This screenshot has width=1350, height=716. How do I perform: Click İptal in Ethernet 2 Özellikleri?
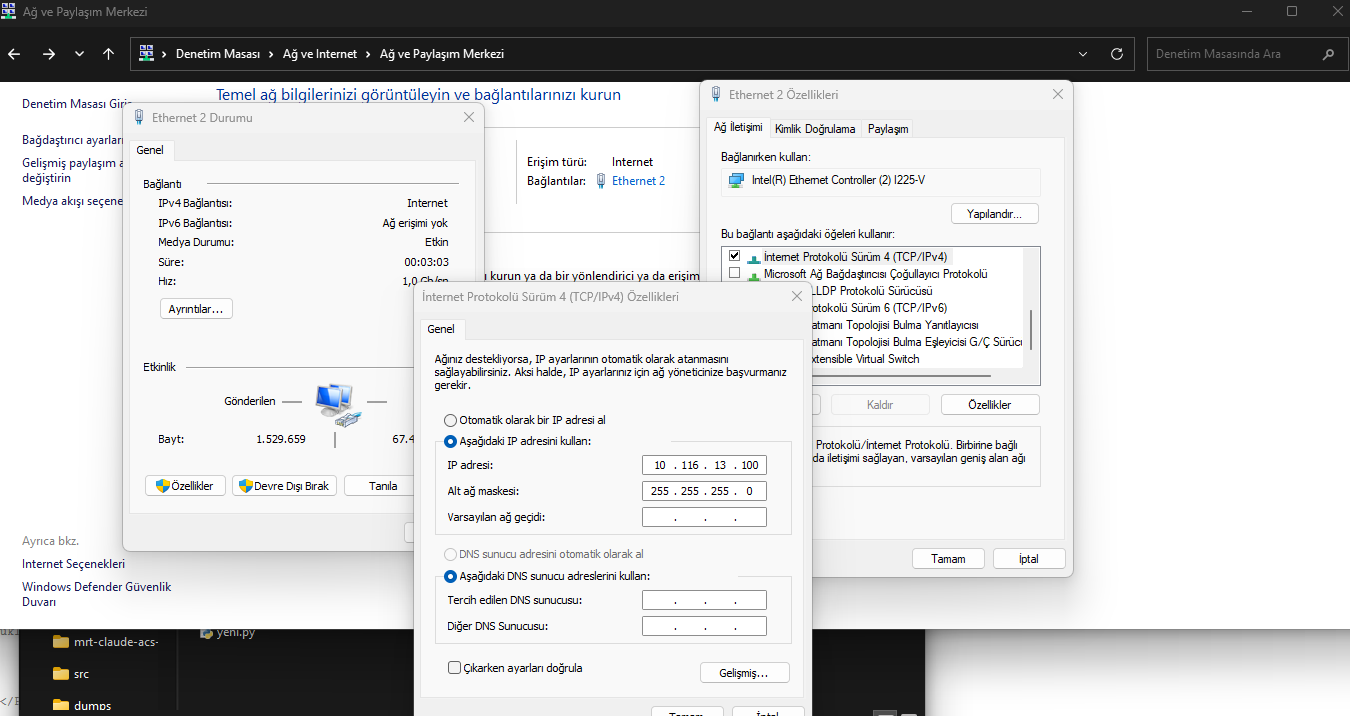coord(1029,559)
